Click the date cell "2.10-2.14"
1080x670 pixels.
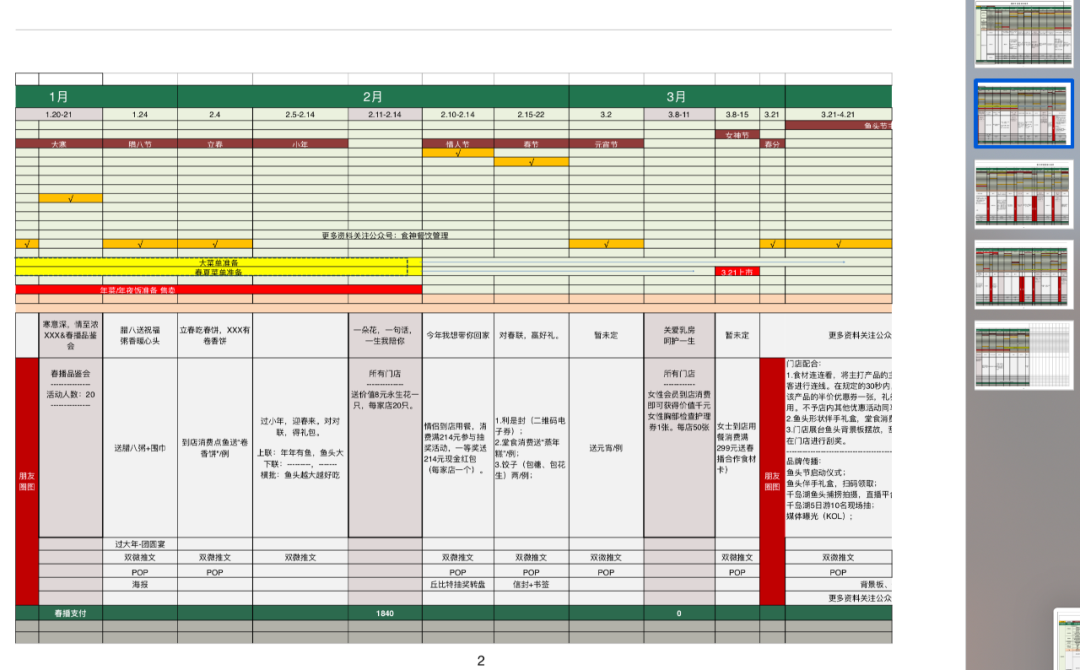click(458, 114)
